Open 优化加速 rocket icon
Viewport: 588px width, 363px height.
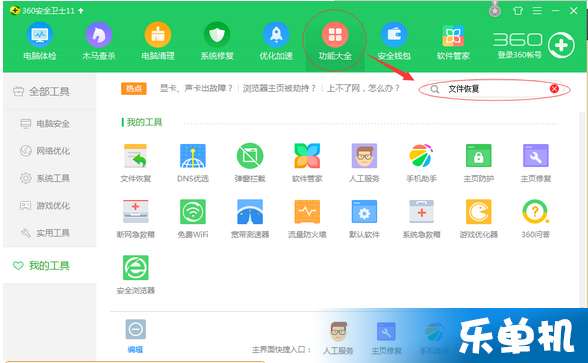[x=276, y=35]
